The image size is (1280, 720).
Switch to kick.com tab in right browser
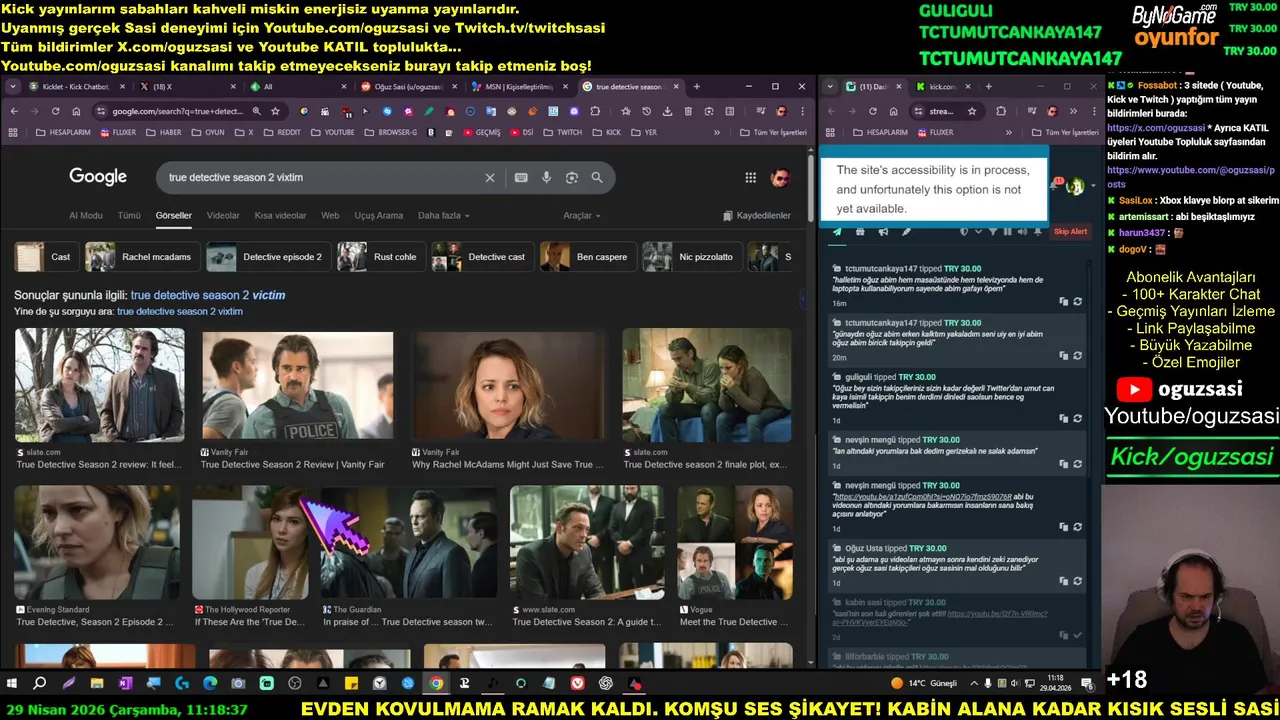[942, 87]
